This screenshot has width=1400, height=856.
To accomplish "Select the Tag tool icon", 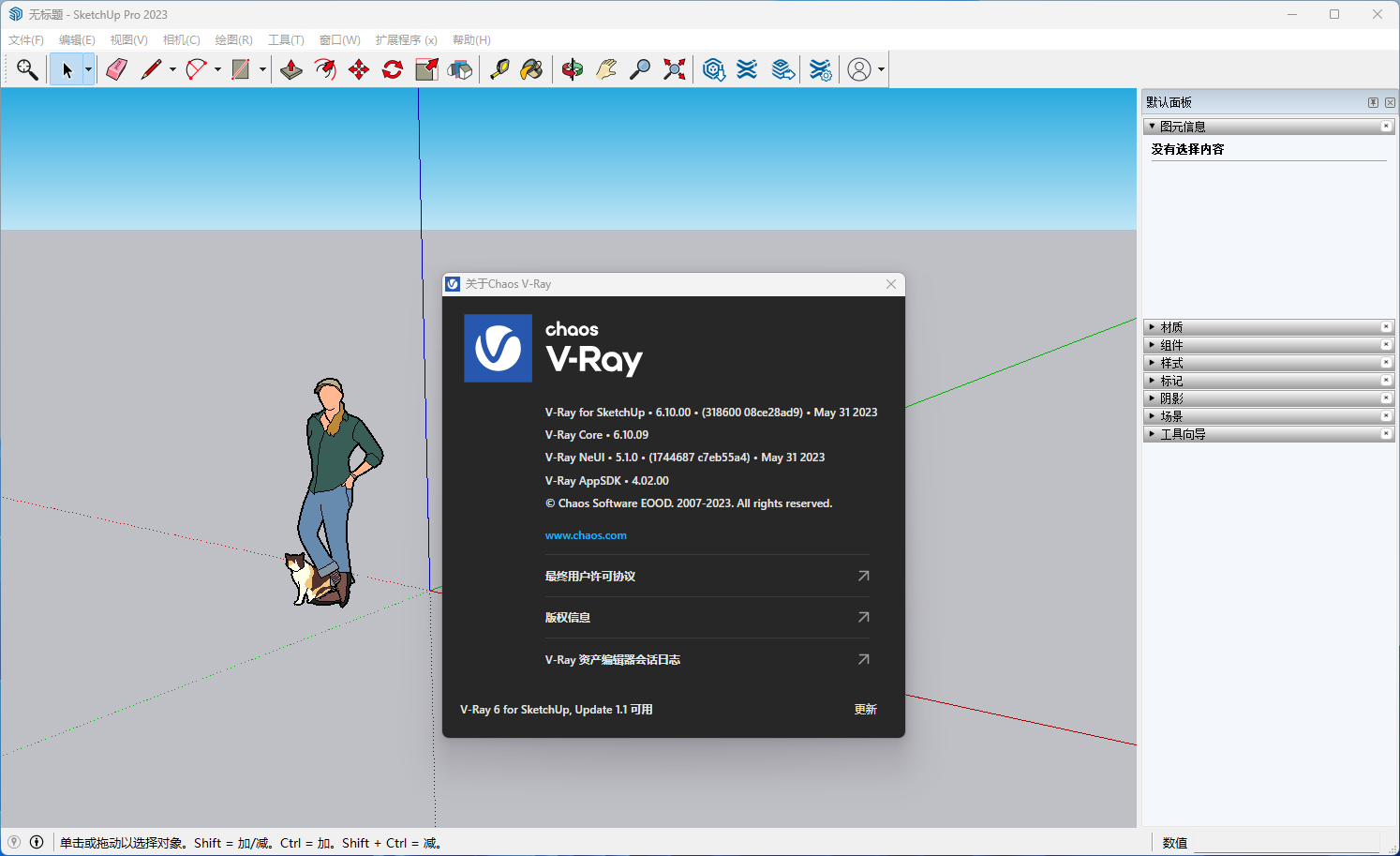I will pos(460,69).
